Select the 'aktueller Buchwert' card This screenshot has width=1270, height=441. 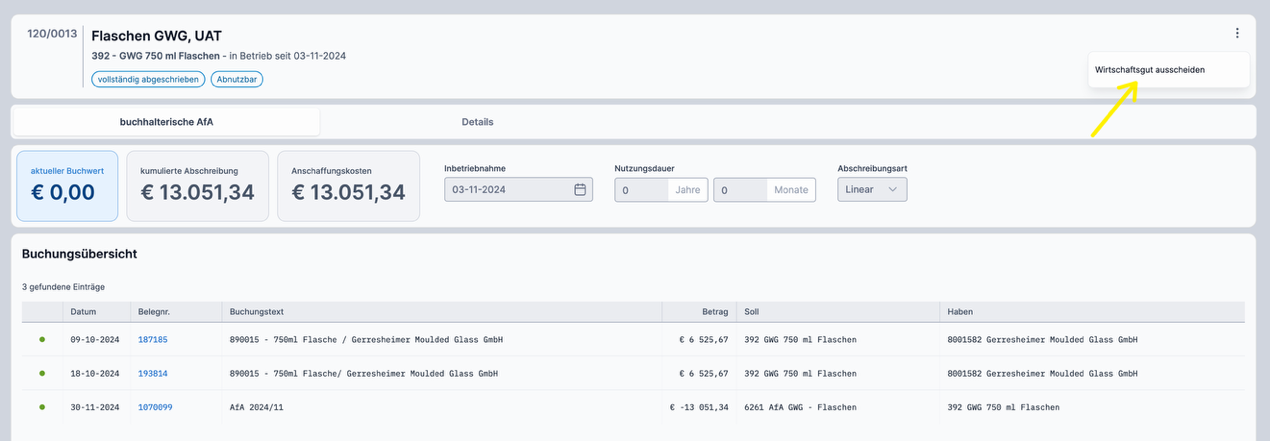(67, 186)
